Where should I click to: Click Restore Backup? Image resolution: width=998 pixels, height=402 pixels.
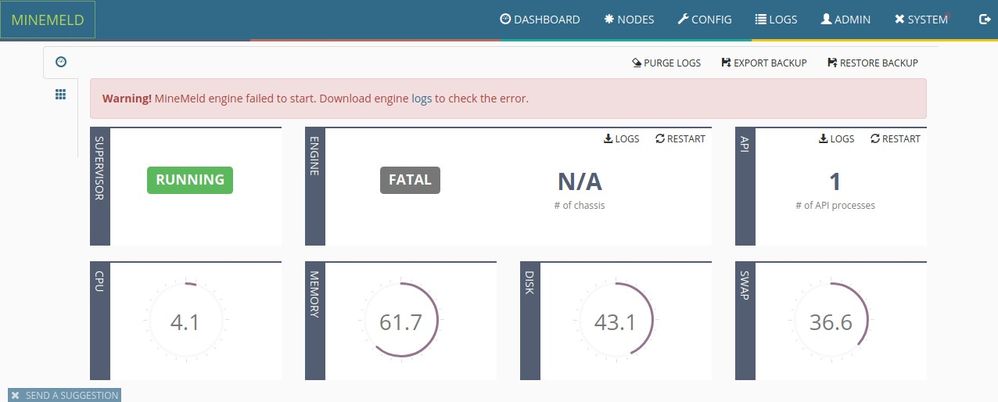[x=872, y=63]
